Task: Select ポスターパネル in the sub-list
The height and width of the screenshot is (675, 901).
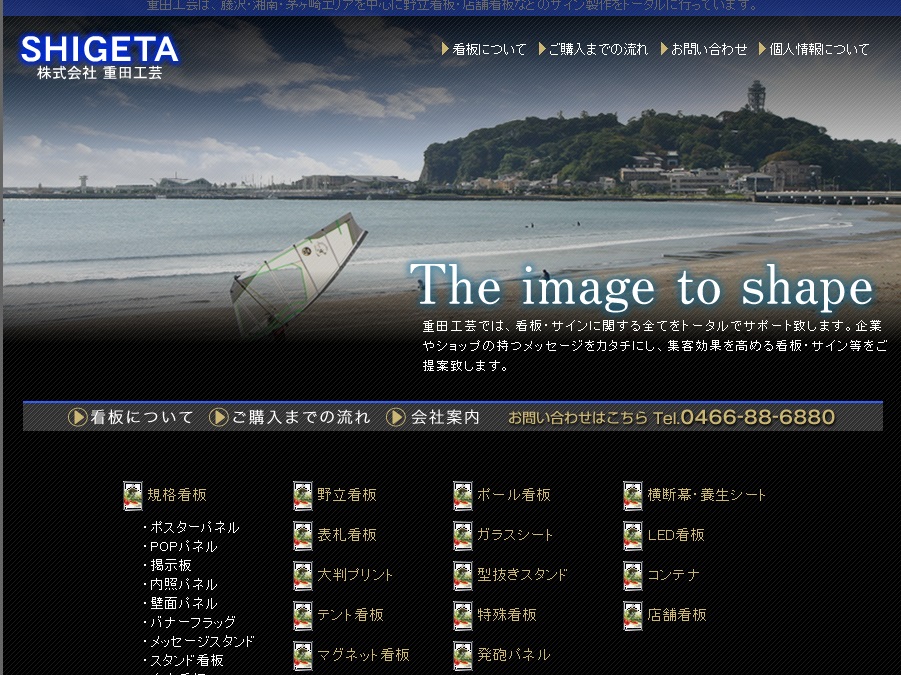Action: [x=194, y=527]
